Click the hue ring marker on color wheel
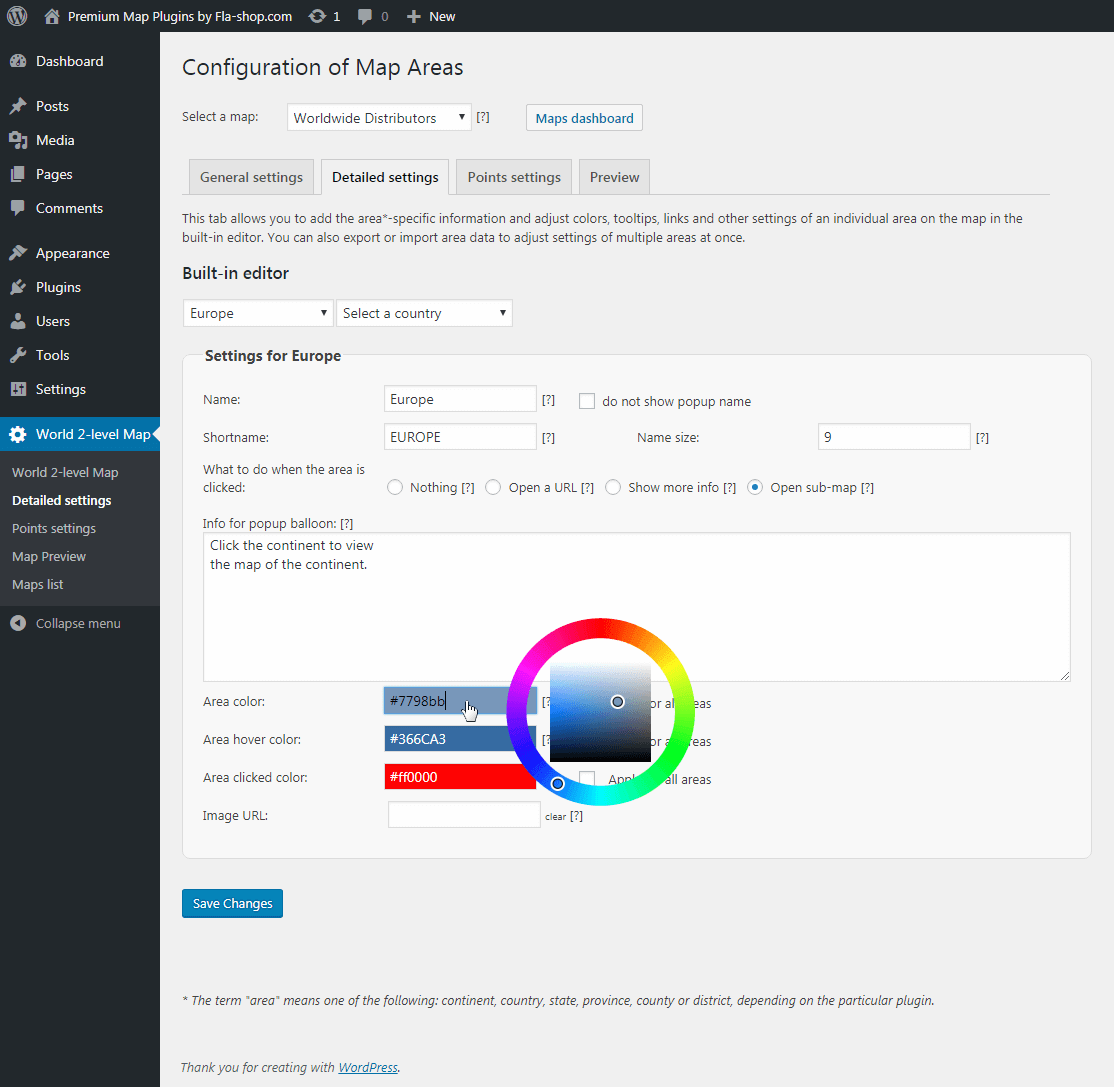The image size is (1114, 1087). (x=558, y=784)
